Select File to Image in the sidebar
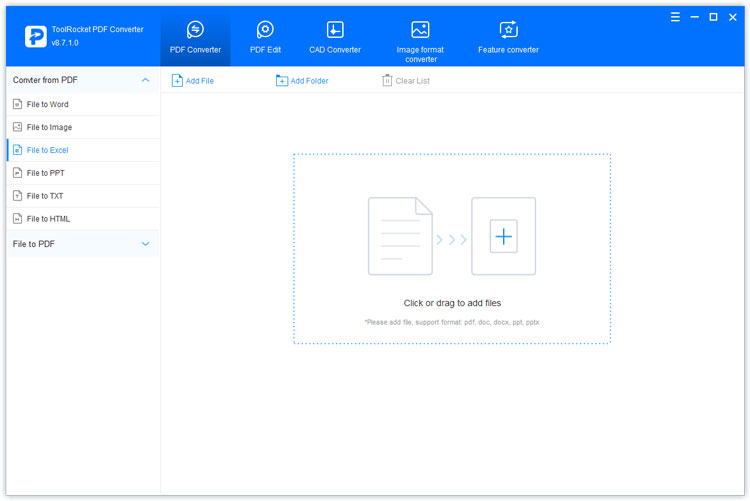Viewport: 750px width, 501px height. tap(84, 127)
